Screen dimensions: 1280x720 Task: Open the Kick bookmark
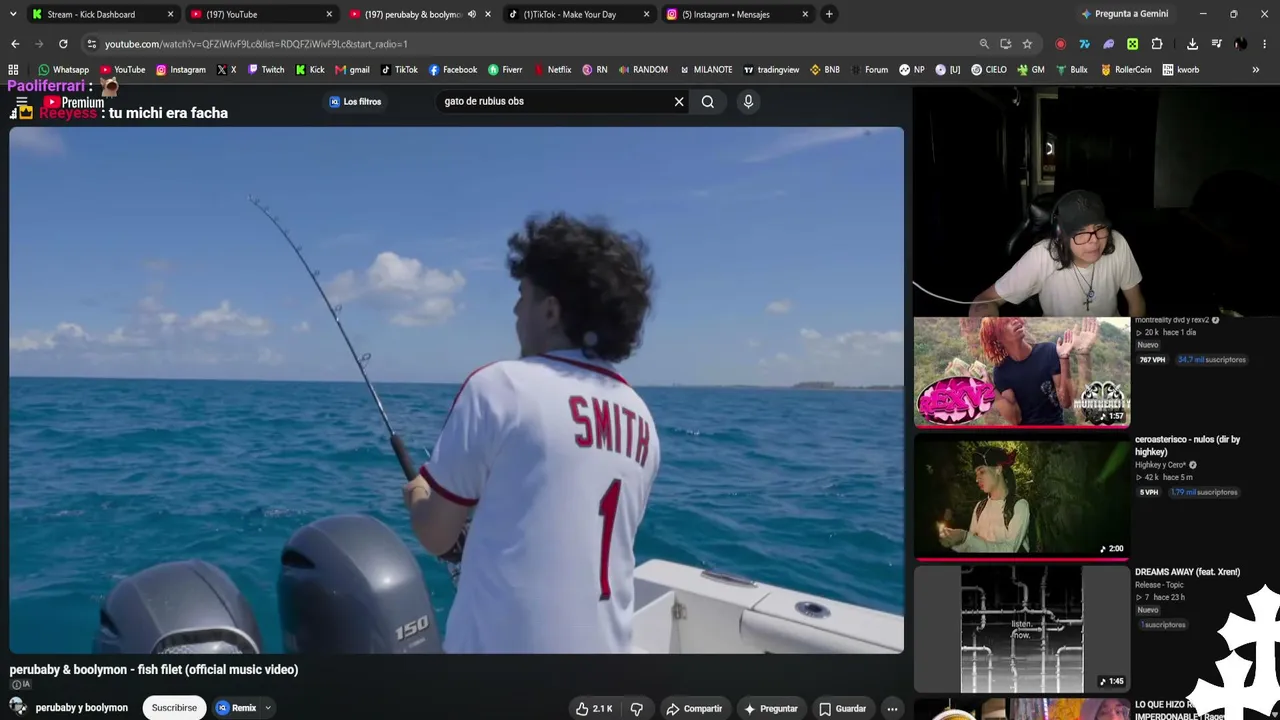point(310,70)
